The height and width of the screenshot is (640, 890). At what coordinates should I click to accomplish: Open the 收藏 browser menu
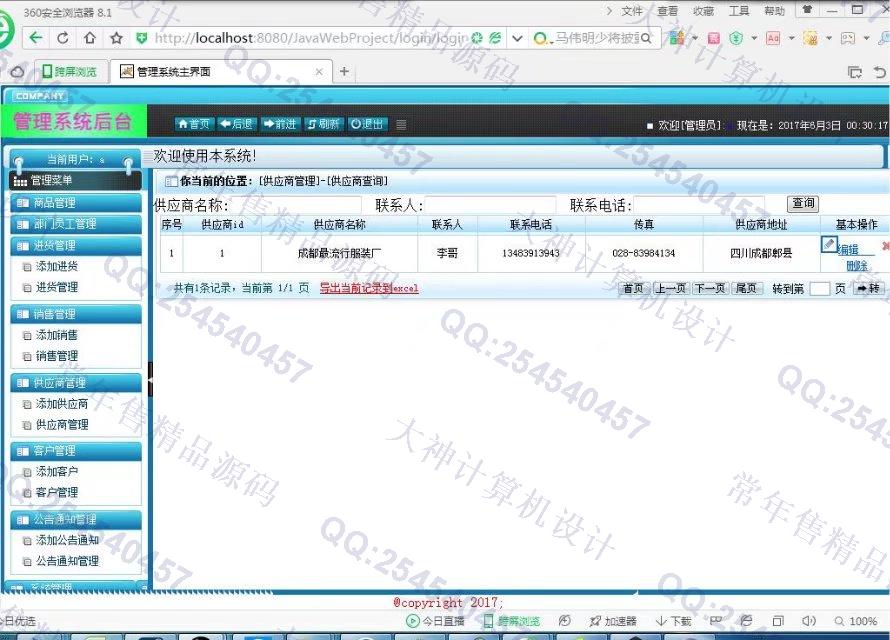703,11
